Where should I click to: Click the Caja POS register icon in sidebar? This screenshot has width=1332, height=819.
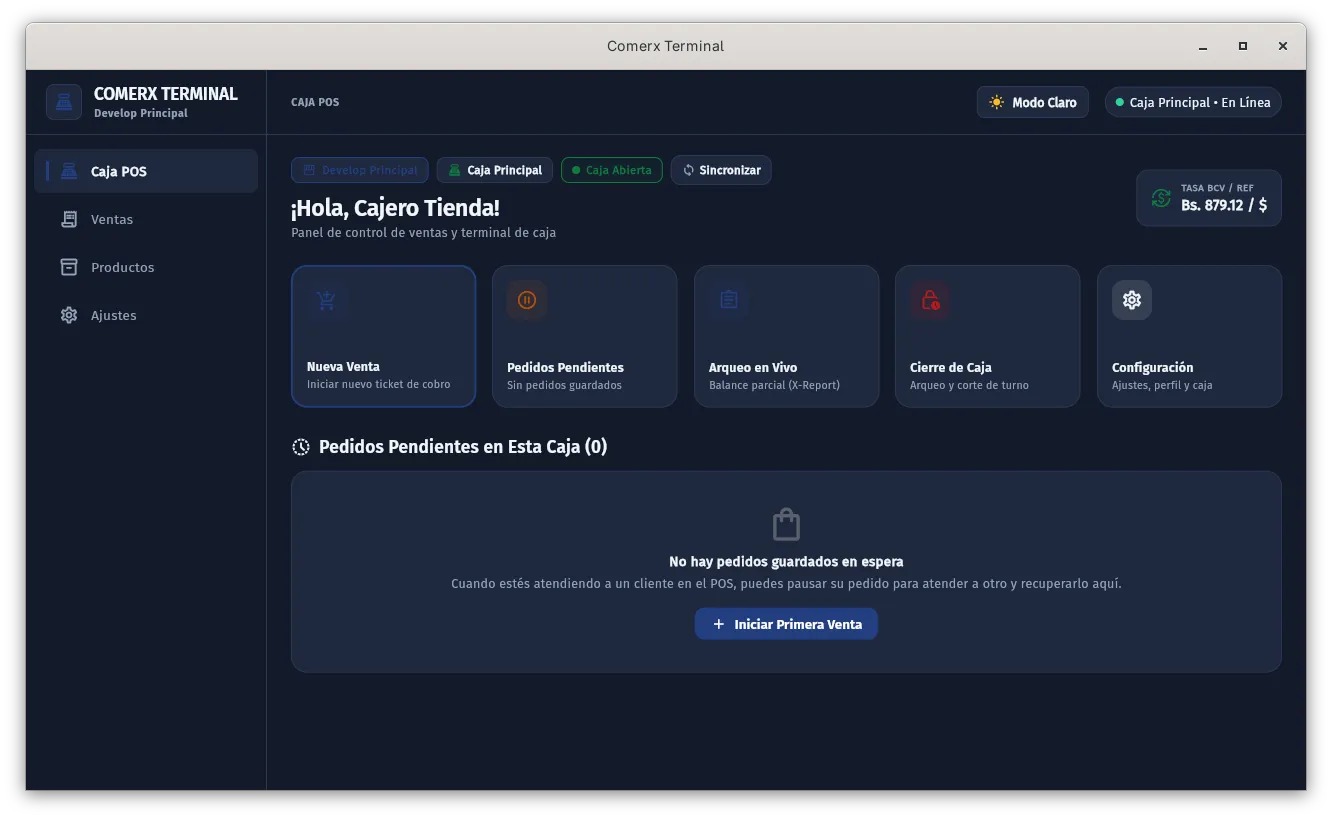coord(68,171)
